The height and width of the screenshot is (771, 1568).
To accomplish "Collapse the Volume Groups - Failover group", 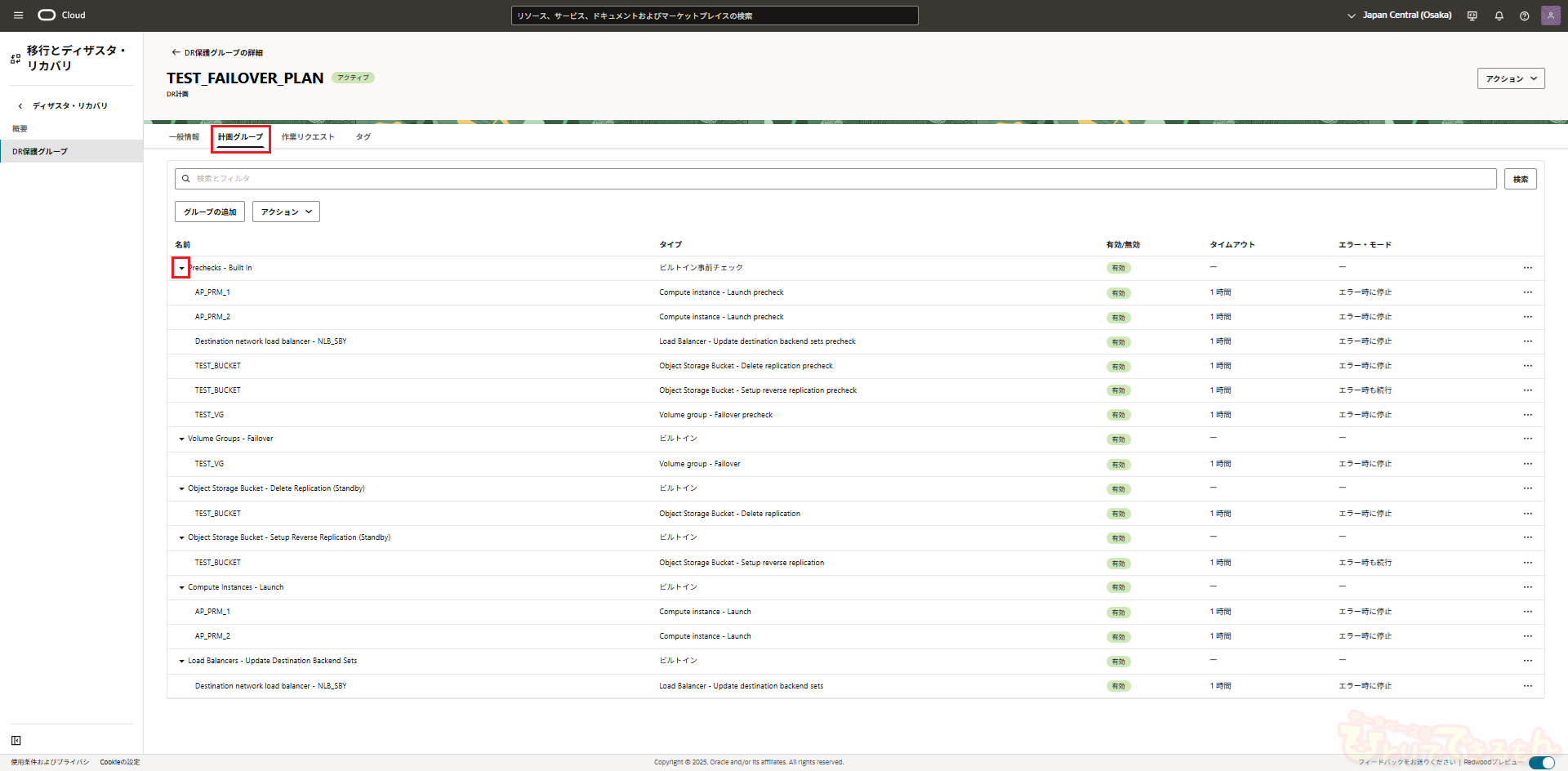I will tap(181, 439).
